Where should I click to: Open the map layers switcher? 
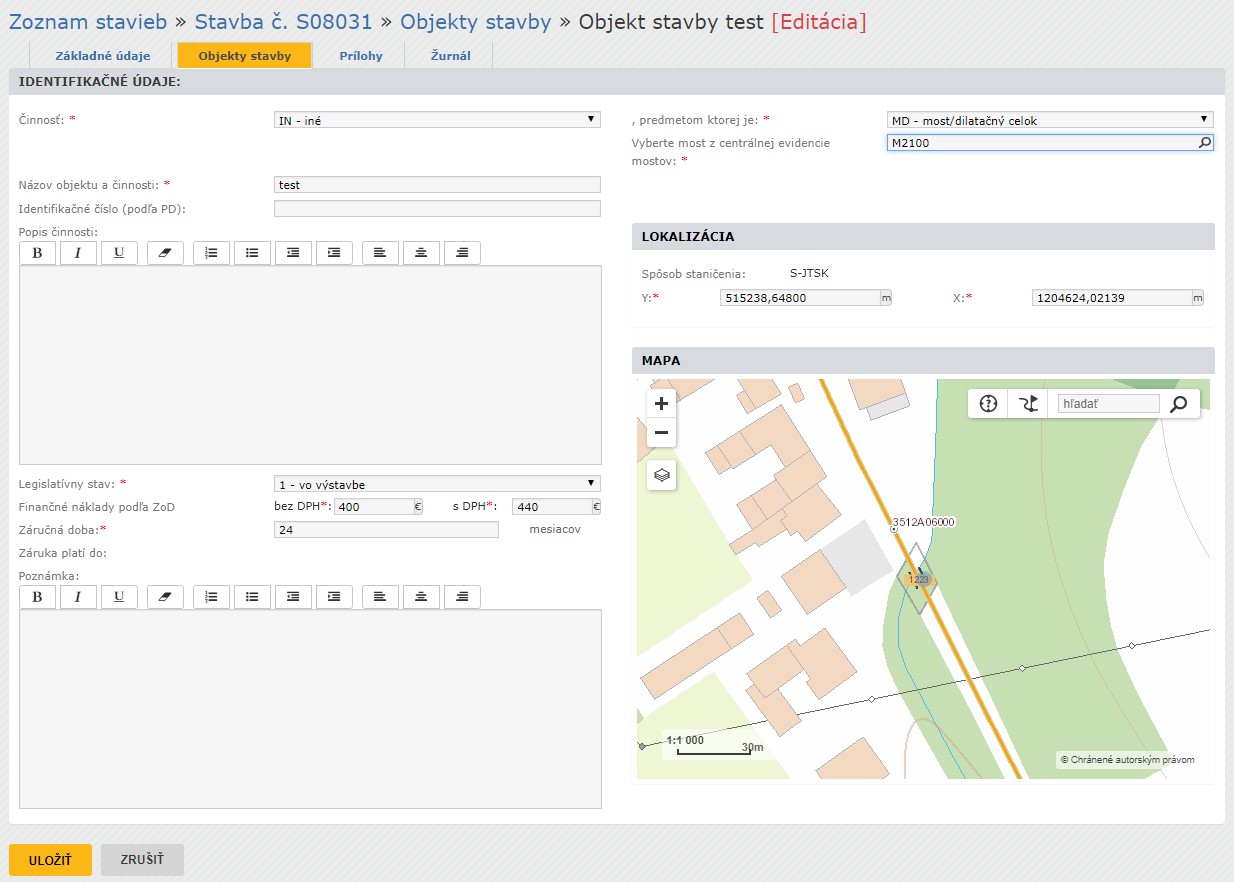(661, 475)
